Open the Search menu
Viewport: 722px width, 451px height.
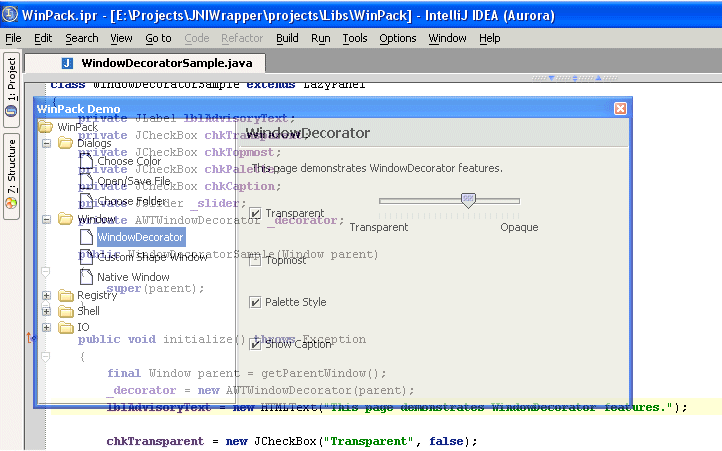(82, 38)
